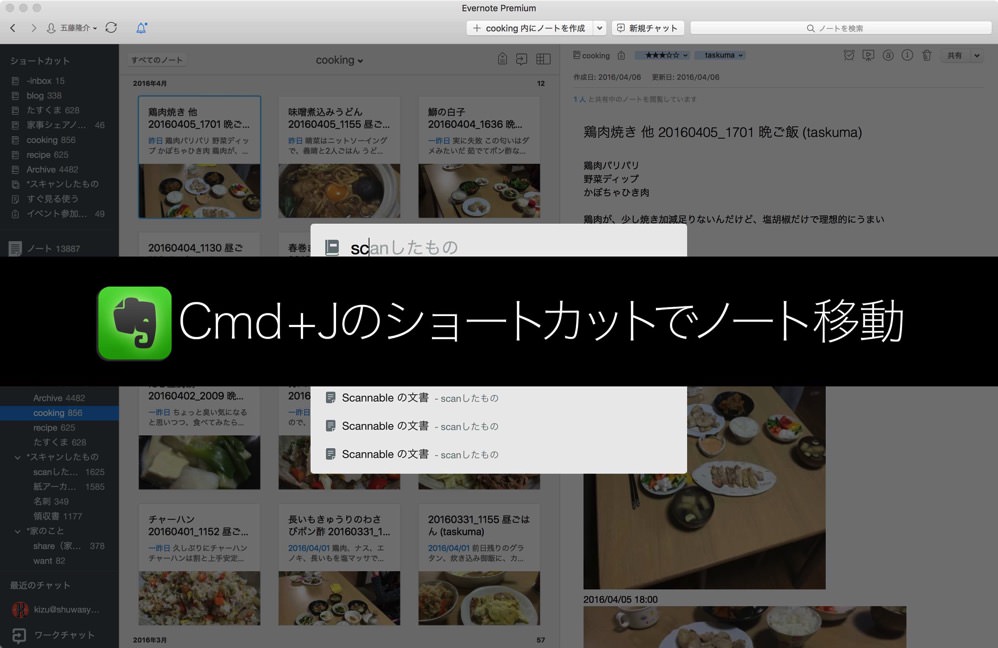Switch note list to card view icon
This screenshot has height=648, width=998.
[543, 60]
